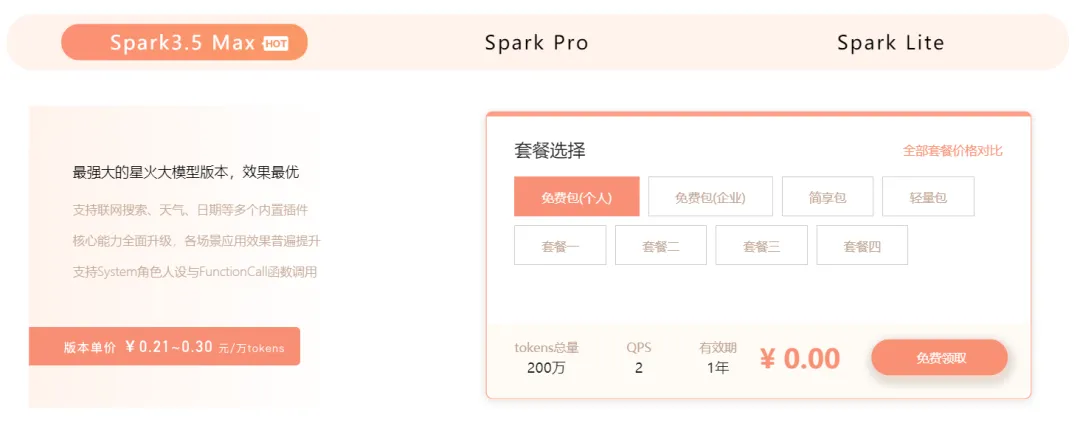Select the 套餐二 plan
This screenshot has height=423, width=1080.
(x=660, y=246)
